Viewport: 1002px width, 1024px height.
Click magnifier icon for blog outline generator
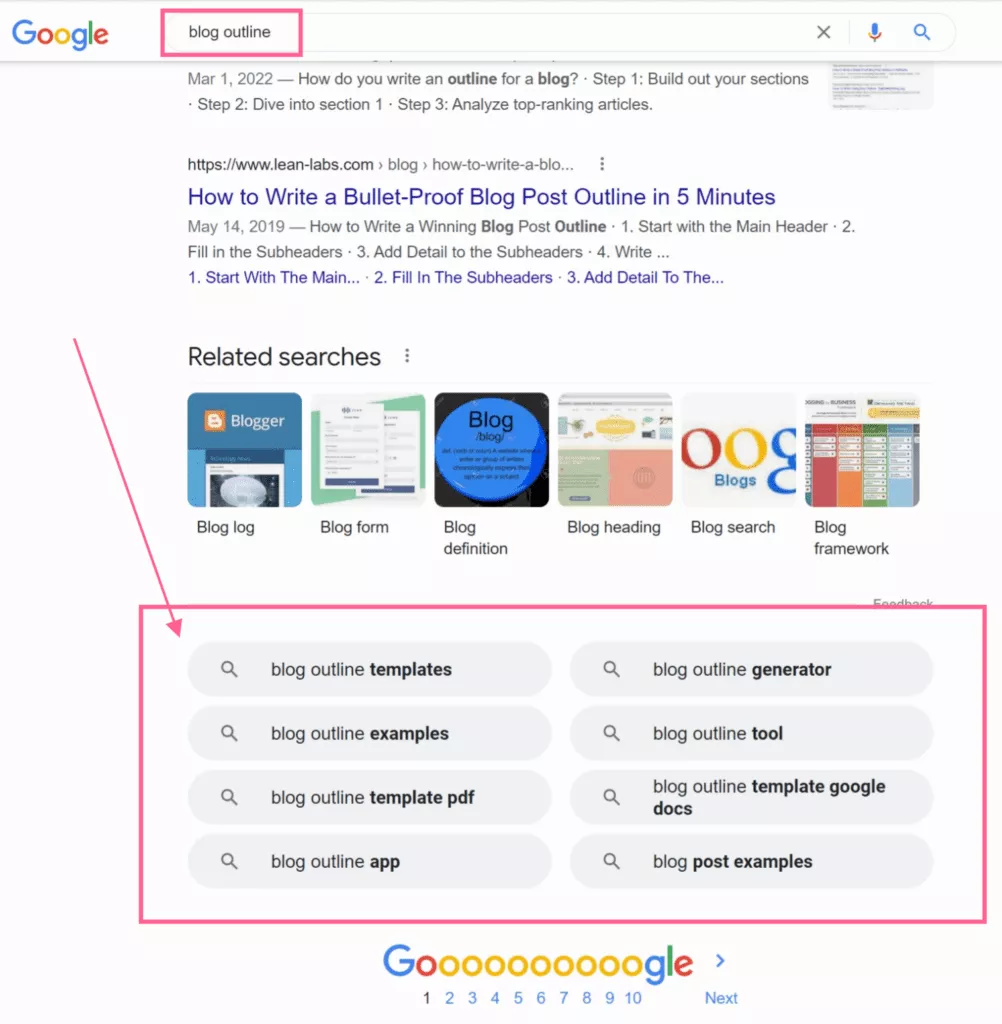(611, 669)
